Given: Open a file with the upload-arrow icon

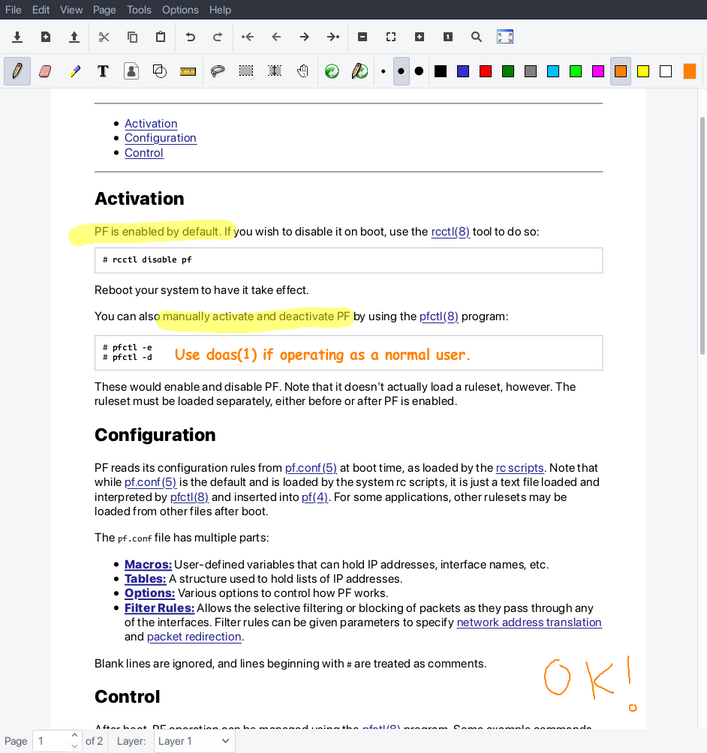Looking at the screenshot, I should point(74,37).
